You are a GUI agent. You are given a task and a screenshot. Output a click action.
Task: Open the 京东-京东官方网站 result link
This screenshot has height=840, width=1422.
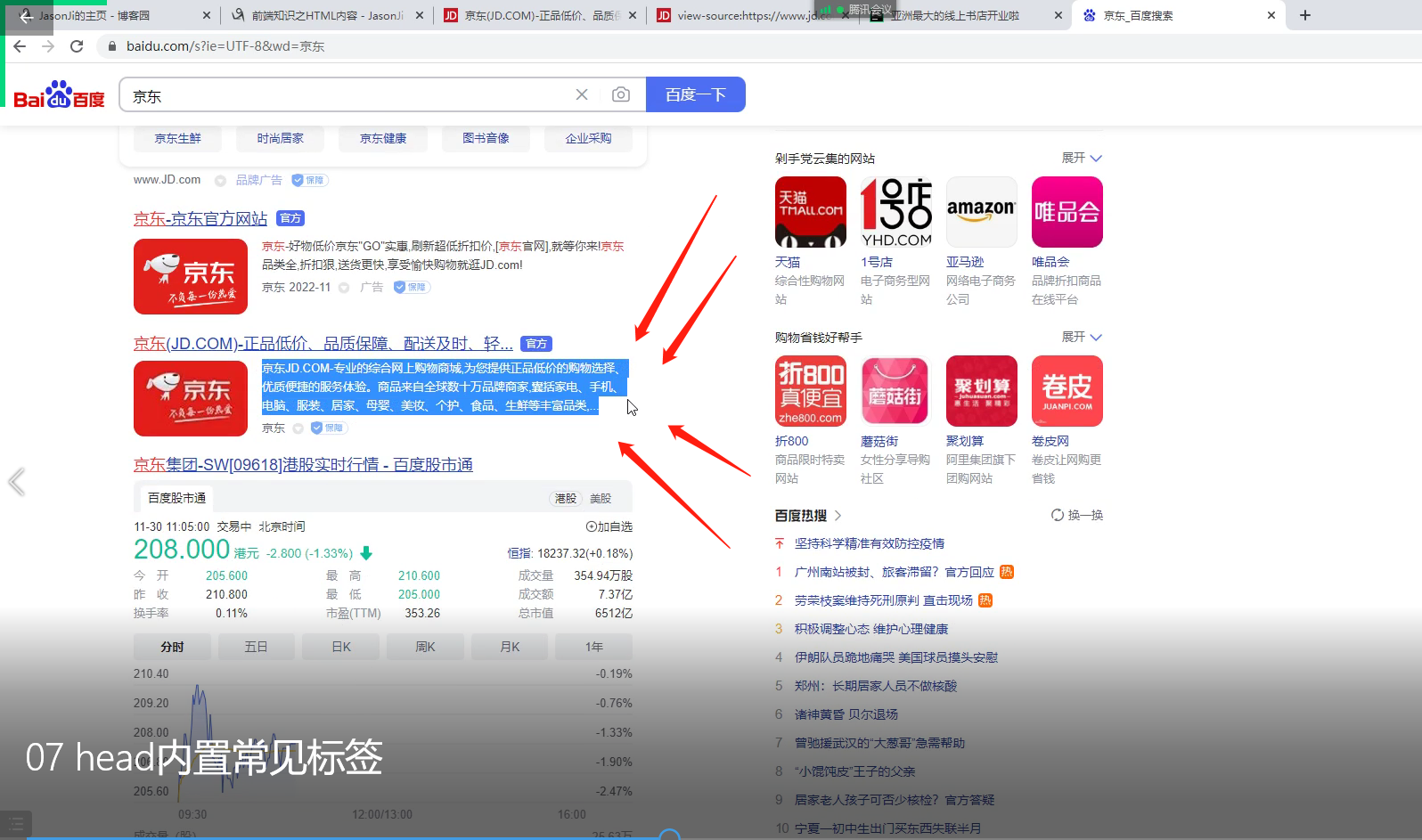pyautogui.click(x=200, y=218)
